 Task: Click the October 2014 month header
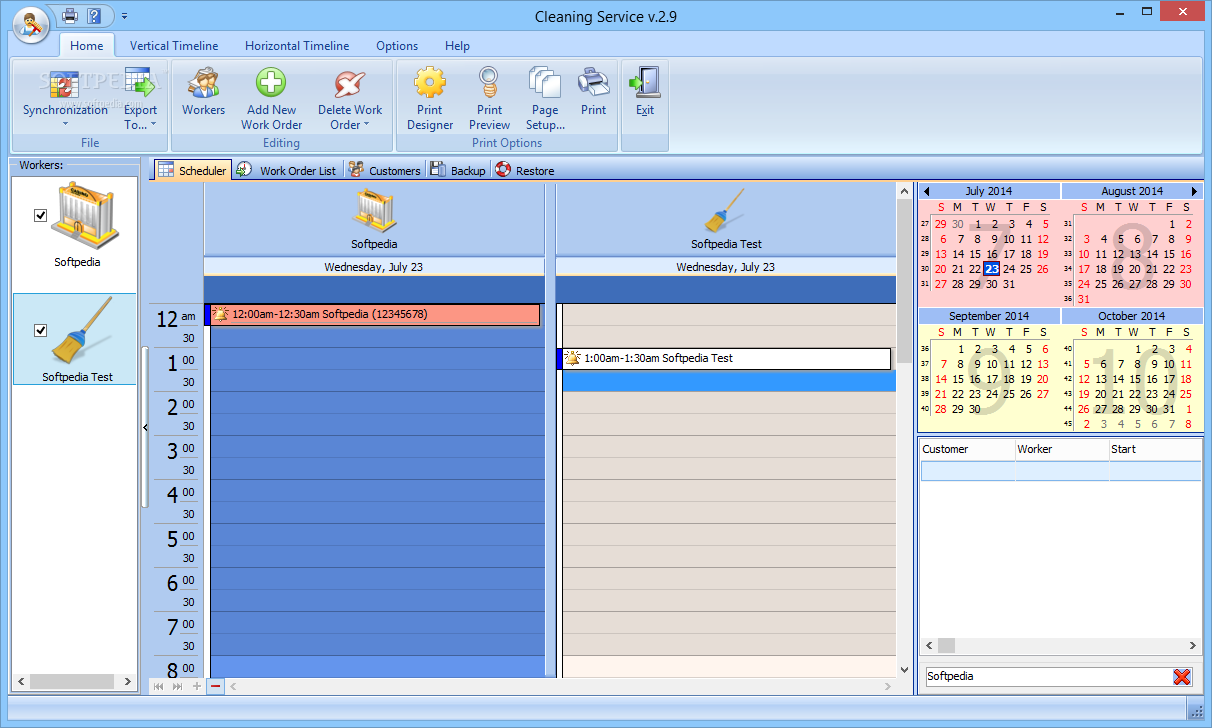tap(1132, 316)
